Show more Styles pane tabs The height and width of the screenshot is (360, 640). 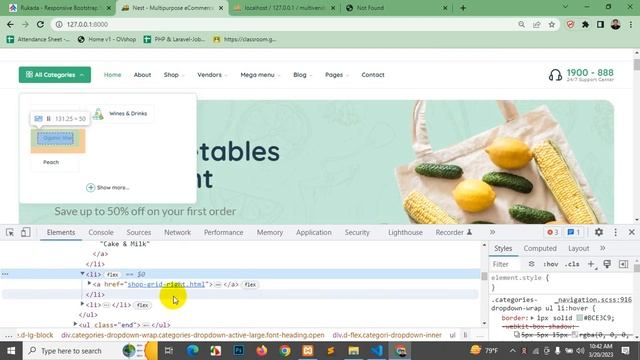(x=602, y=248)
